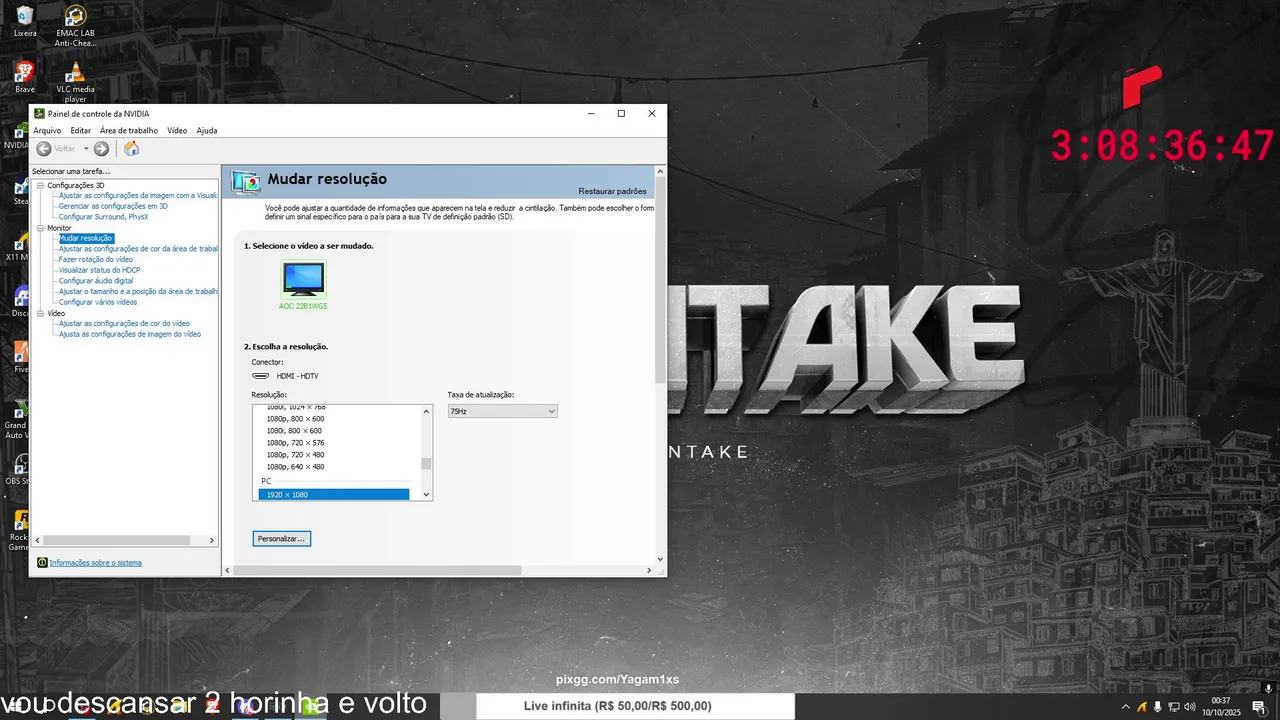Open the Ajuda menu
The height and width of the screenshot is (720, 1280).
pyautogui.click(x=207, y=130)
